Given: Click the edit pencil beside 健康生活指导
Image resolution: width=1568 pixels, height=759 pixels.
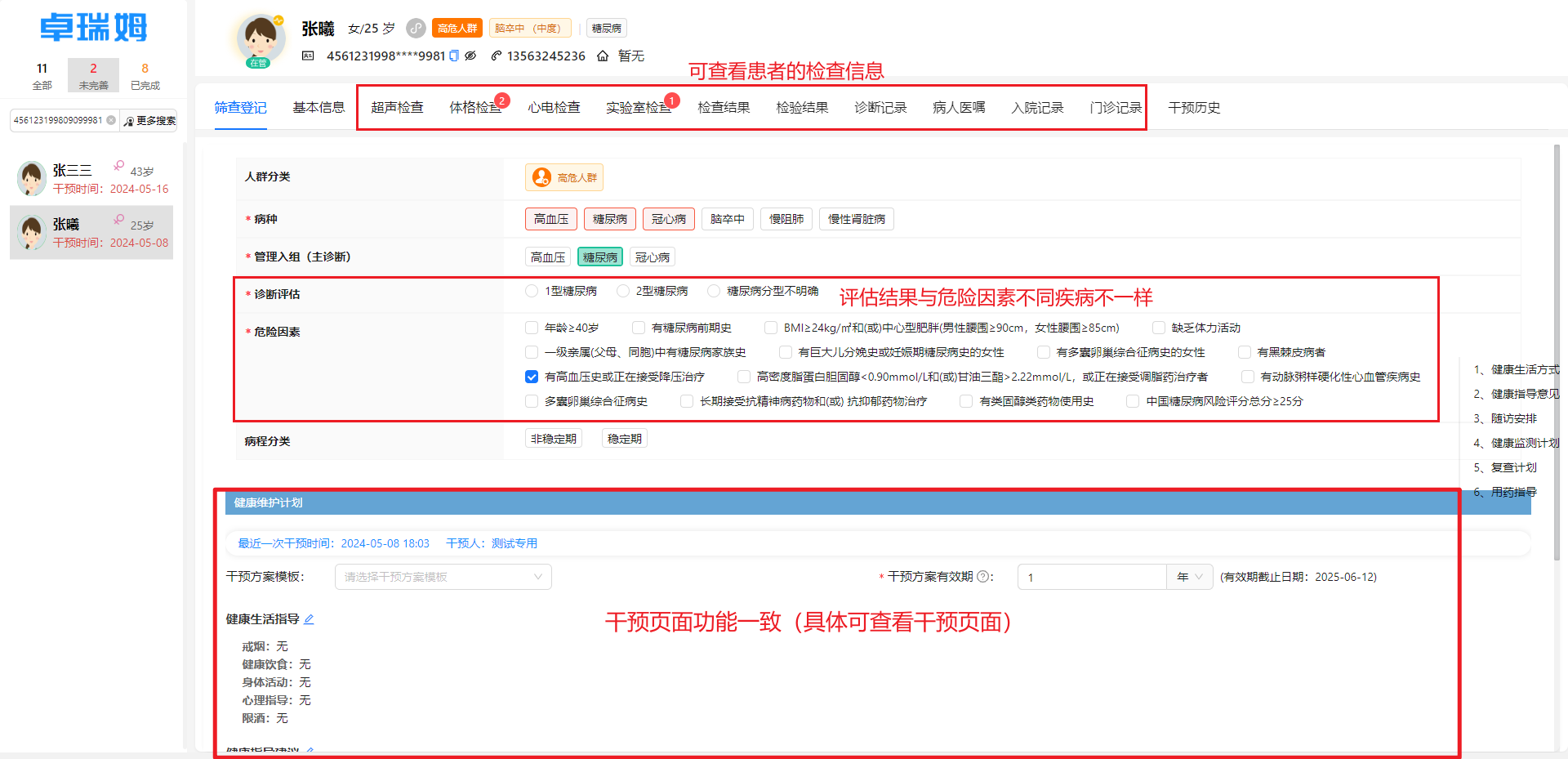Looking at the screenshot, I should pos(309,619).
